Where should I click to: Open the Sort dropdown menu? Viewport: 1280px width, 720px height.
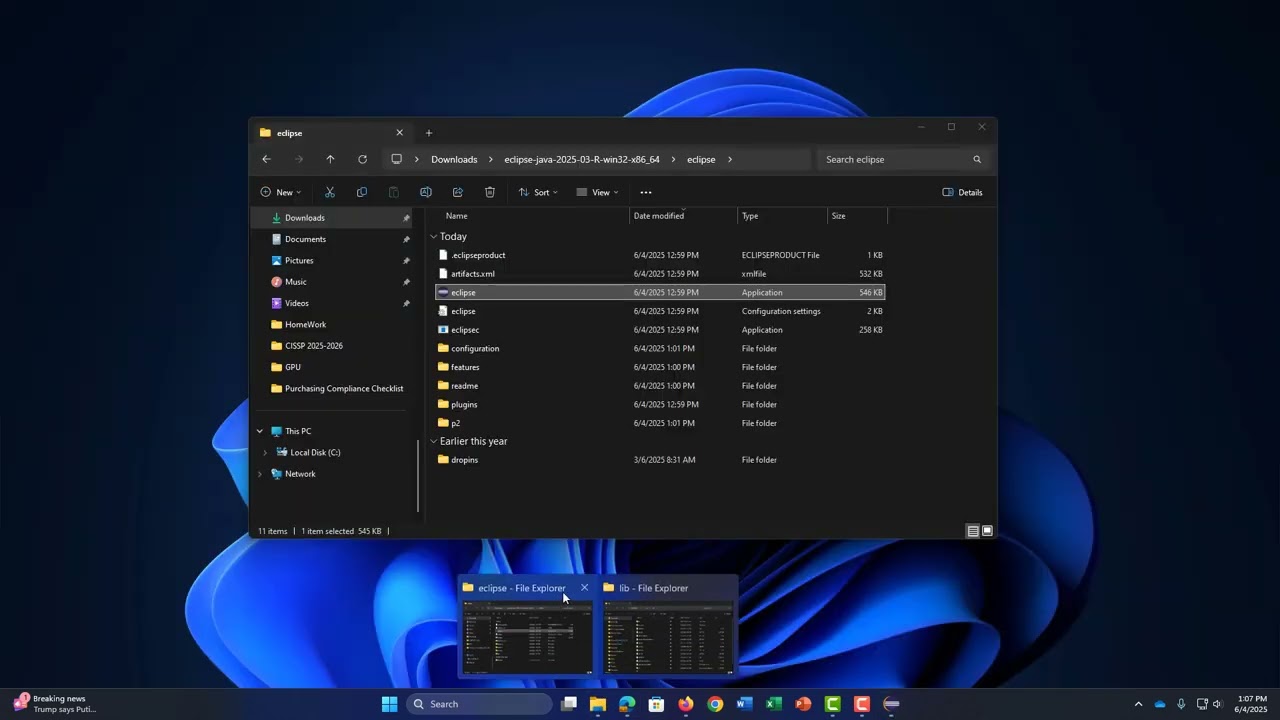(538, 192)
